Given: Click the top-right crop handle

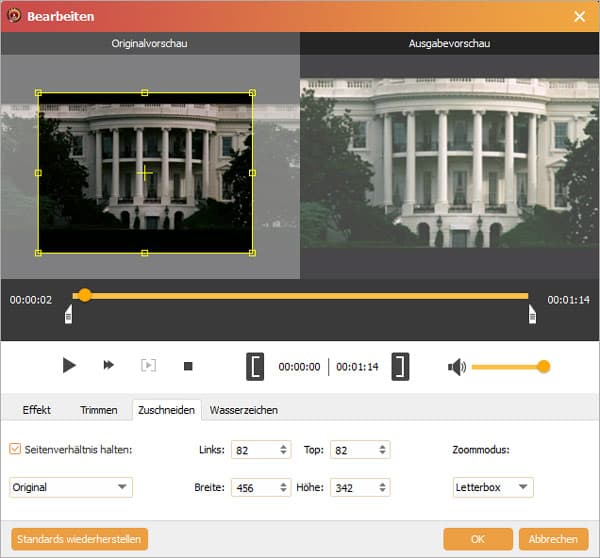Looking at the screenshot, I should coord(252,93).
